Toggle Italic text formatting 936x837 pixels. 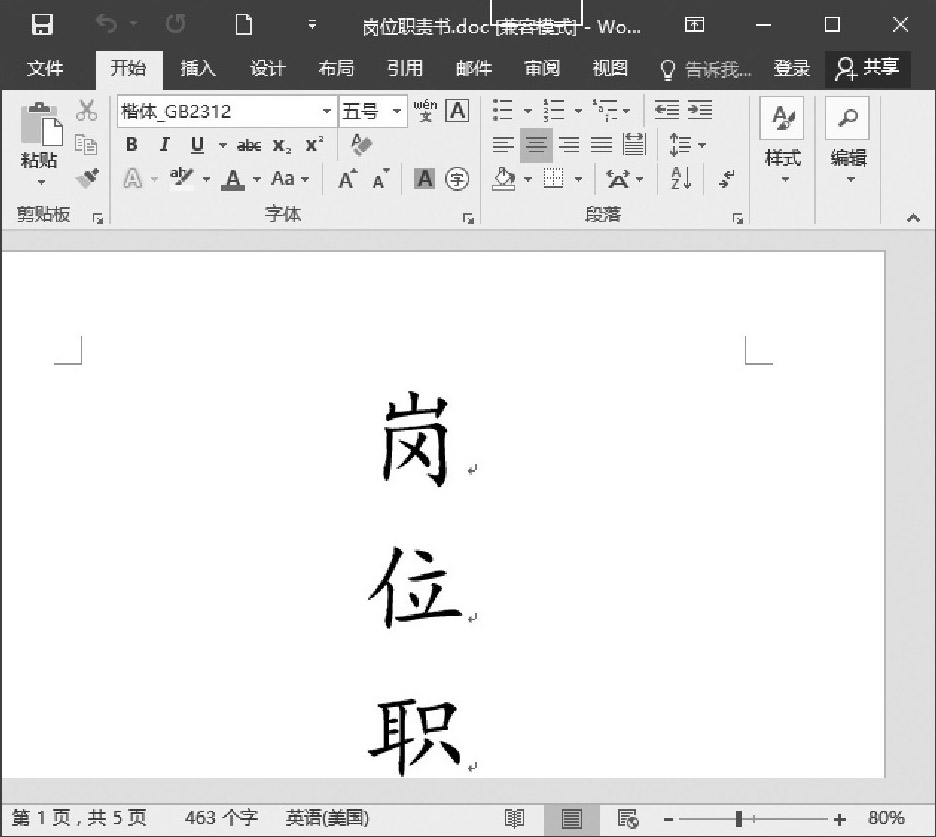click(x=164, y=145)
